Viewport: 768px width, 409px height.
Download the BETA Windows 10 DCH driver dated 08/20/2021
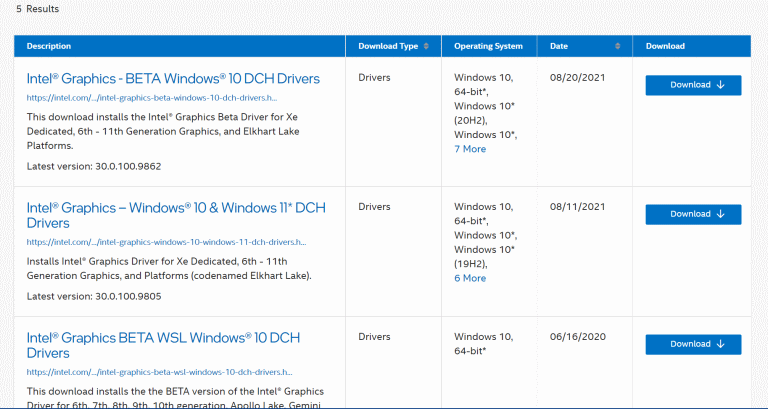[x=693, y=85]
